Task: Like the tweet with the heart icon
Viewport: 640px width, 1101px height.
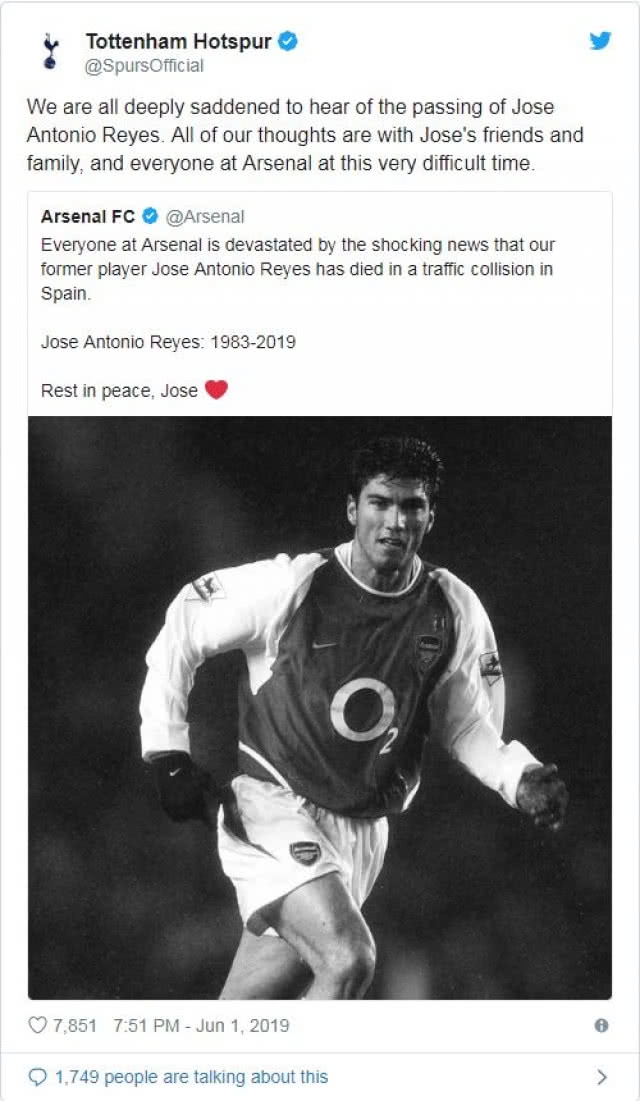Action: 38,1025
